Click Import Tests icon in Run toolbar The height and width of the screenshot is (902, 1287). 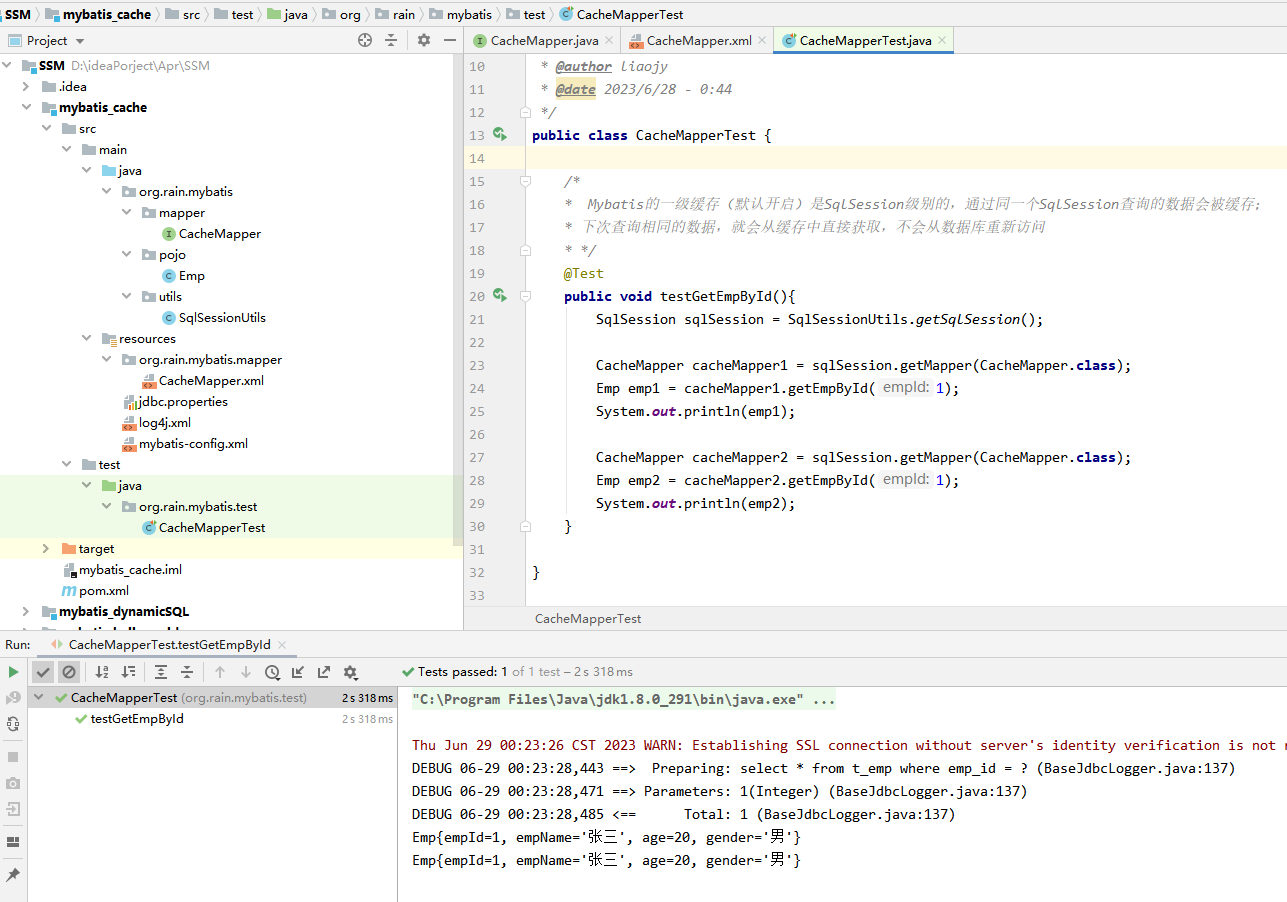coord(298,672)
